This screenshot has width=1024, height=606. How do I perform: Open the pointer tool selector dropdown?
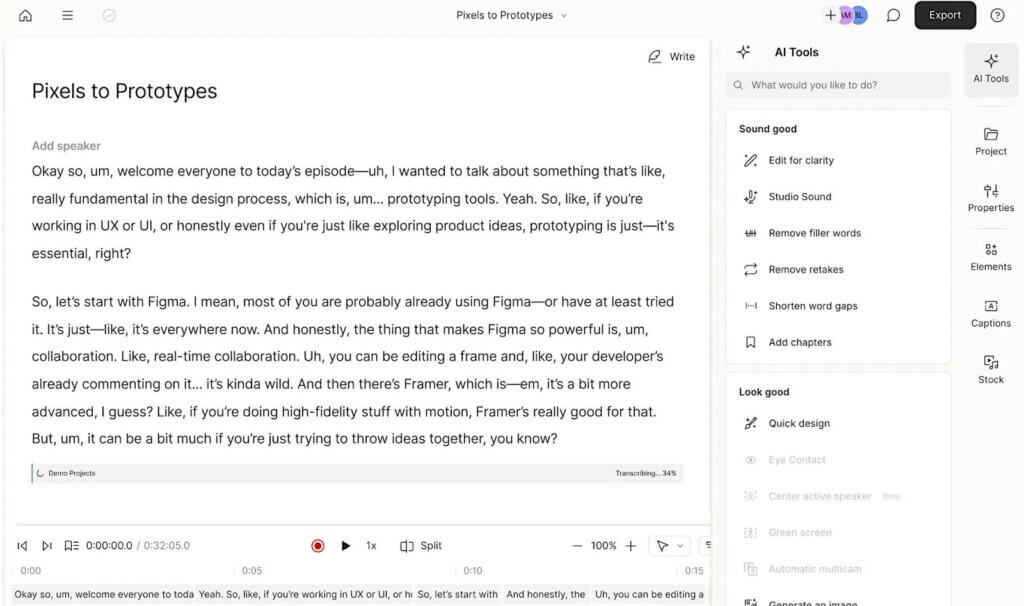point(669,546)
